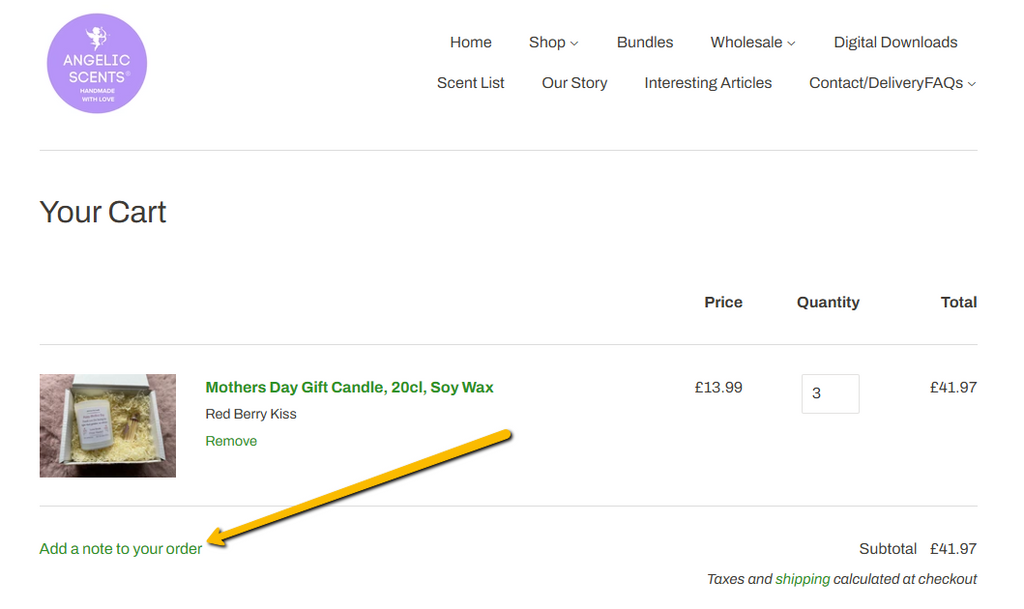Open the Interesting Articles page

click(708, 83)
